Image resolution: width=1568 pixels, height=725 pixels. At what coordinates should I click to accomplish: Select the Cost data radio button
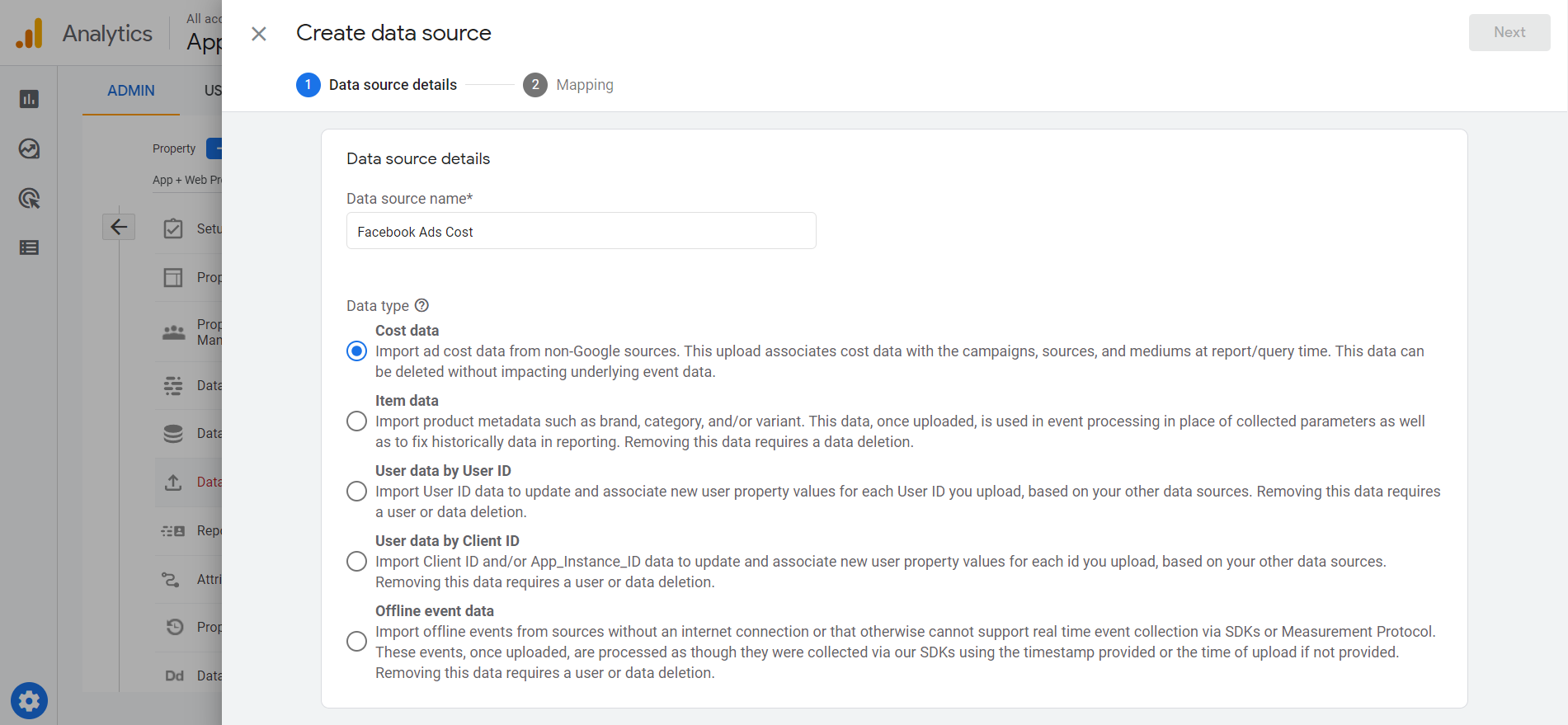tap(356, 351)
